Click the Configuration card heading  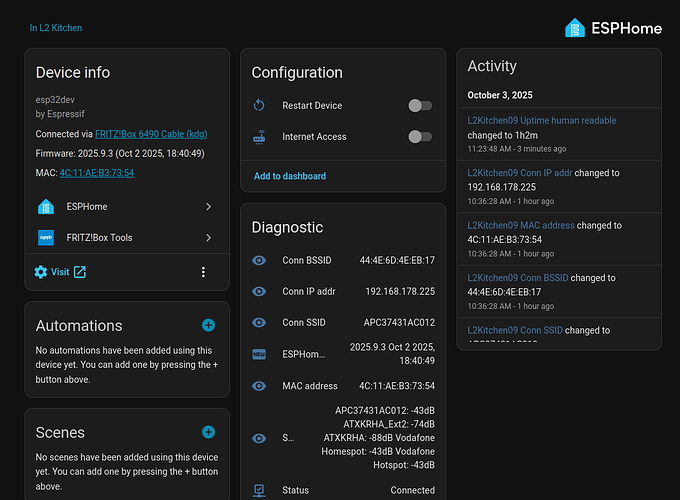coord(297,72)
